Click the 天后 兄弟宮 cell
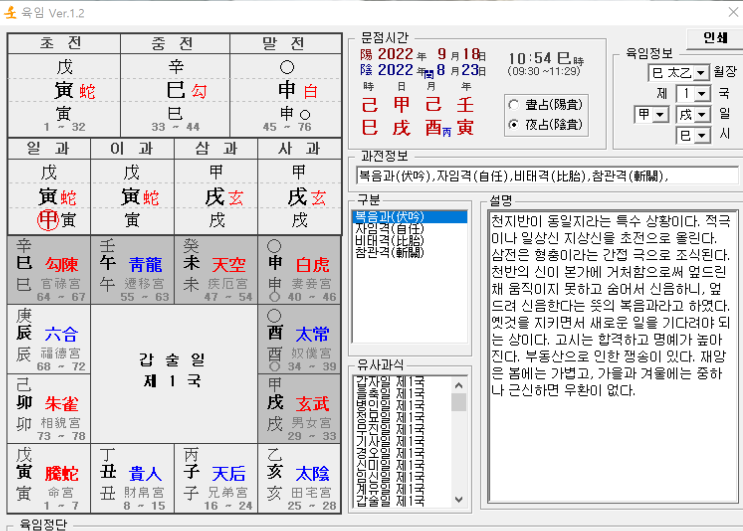 (216, 478)
